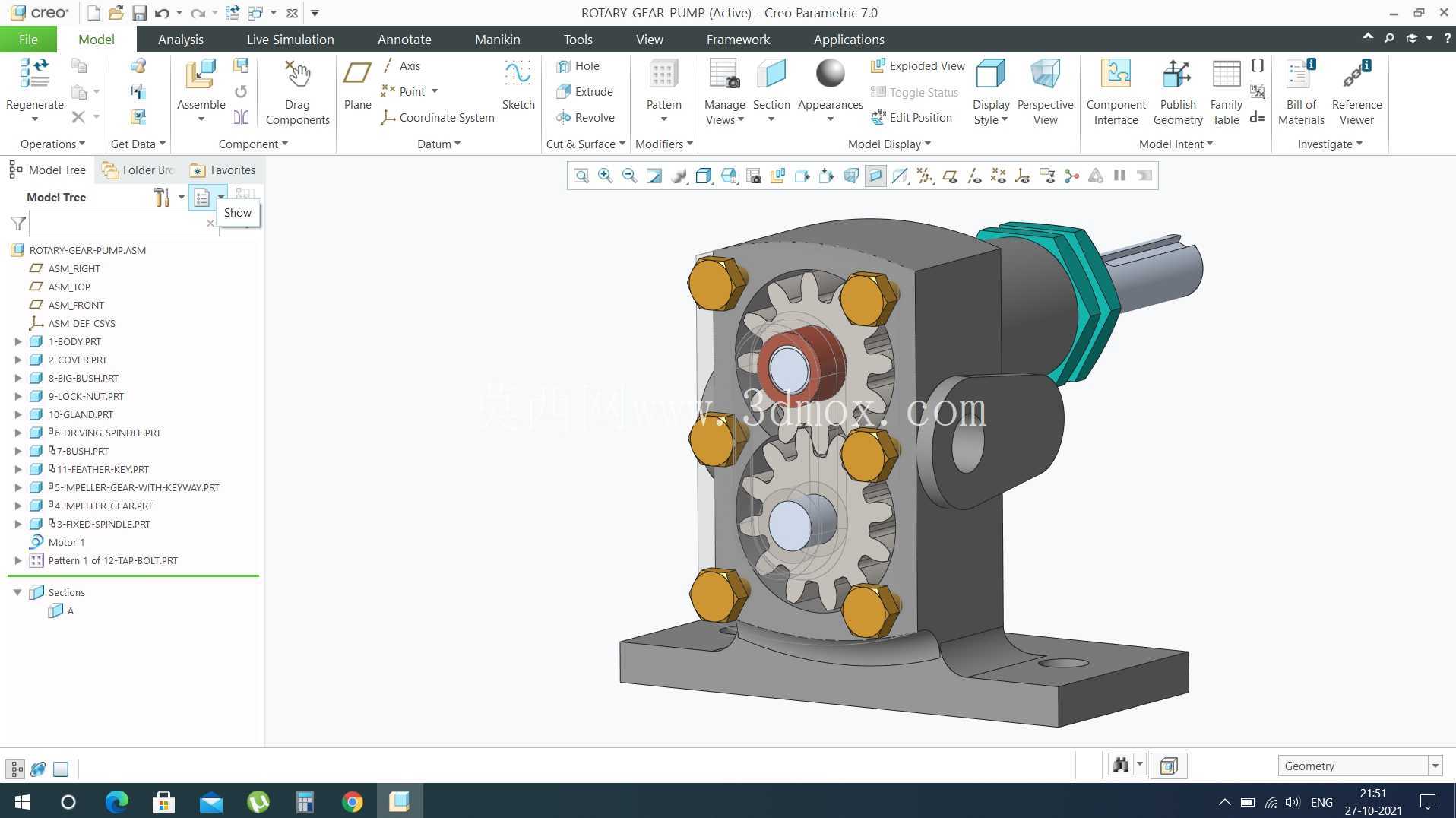Toggle the spin center display

click(1071, 176)
